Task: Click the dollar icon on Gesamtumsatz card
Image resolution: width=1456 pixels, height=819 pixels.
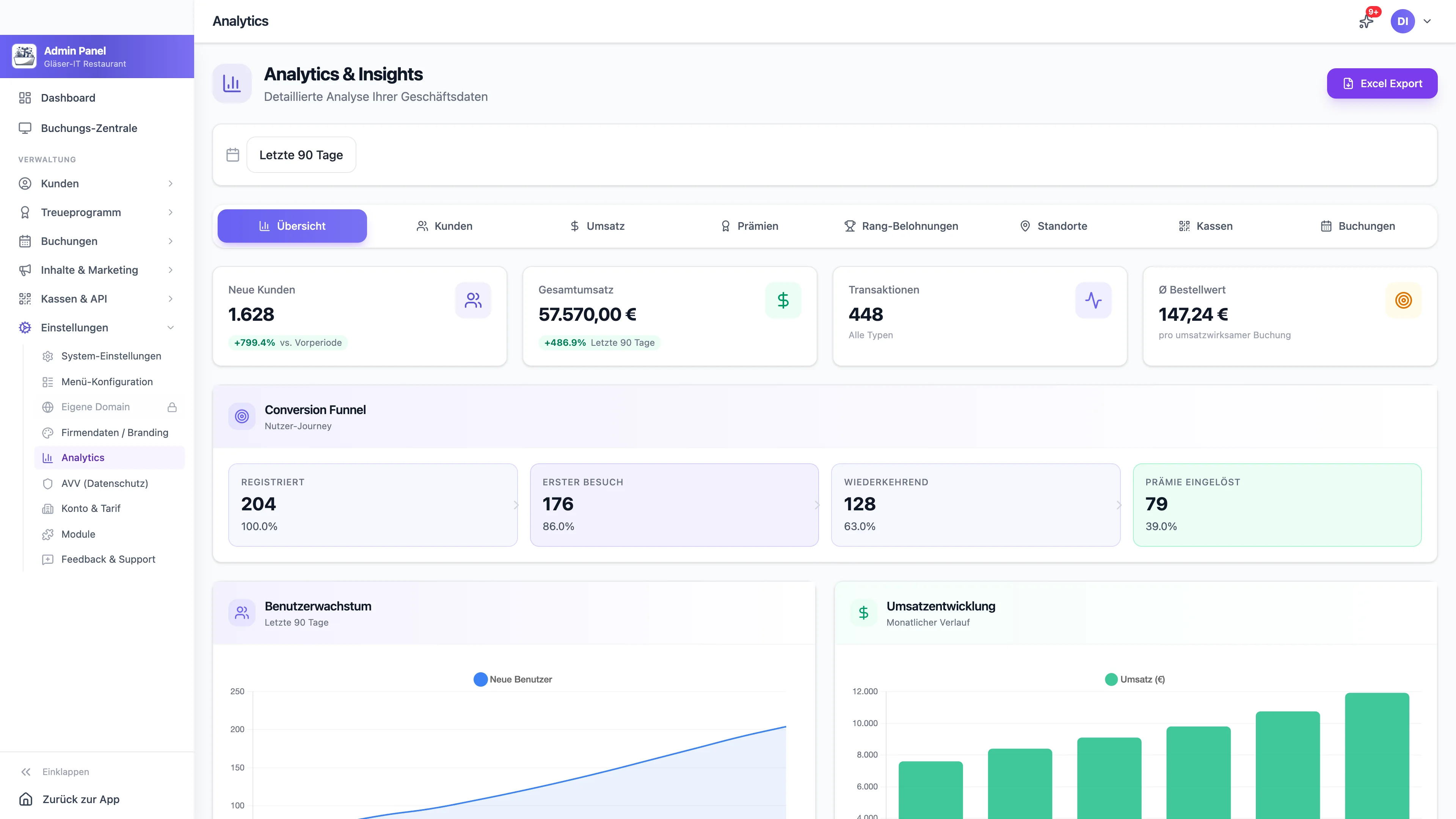Action: [x=783, y=300]
